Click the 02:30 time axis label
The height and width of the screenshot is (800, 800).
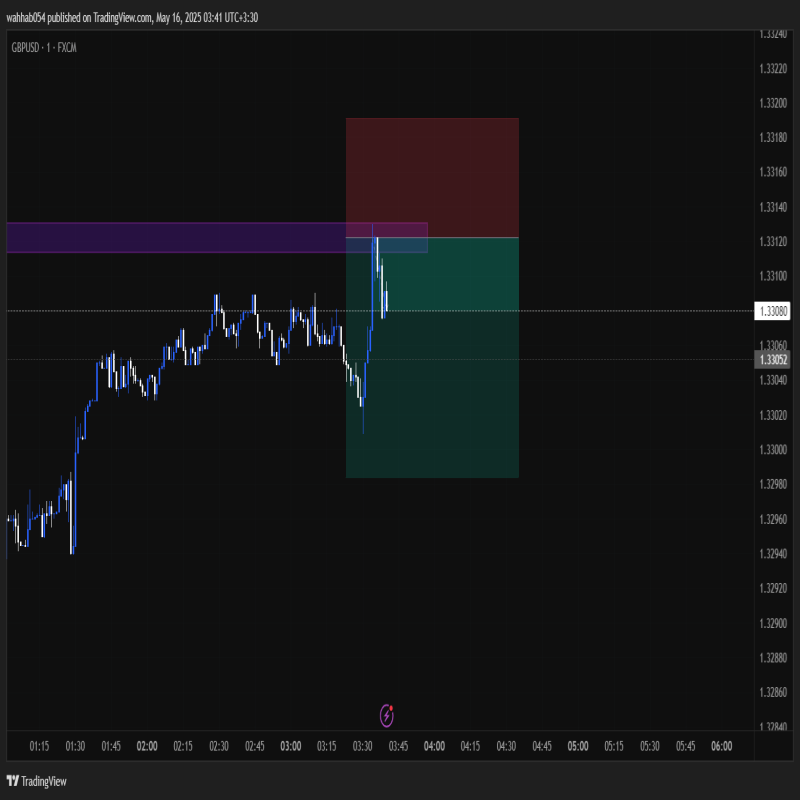tap(219, 746)
